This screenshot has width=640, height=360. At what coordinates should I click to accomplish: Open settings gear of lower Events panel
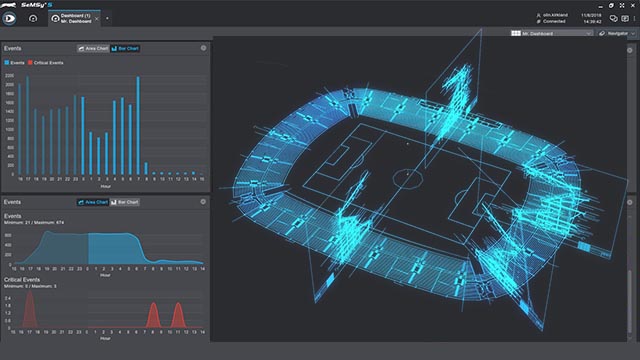[203, 202]
